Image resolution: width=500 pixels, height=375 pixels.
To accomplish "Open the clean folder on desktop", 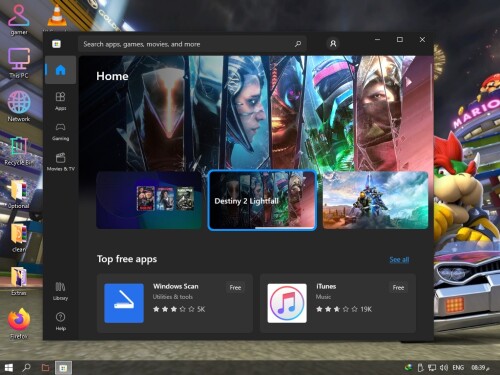I will [x=19, y=238].
